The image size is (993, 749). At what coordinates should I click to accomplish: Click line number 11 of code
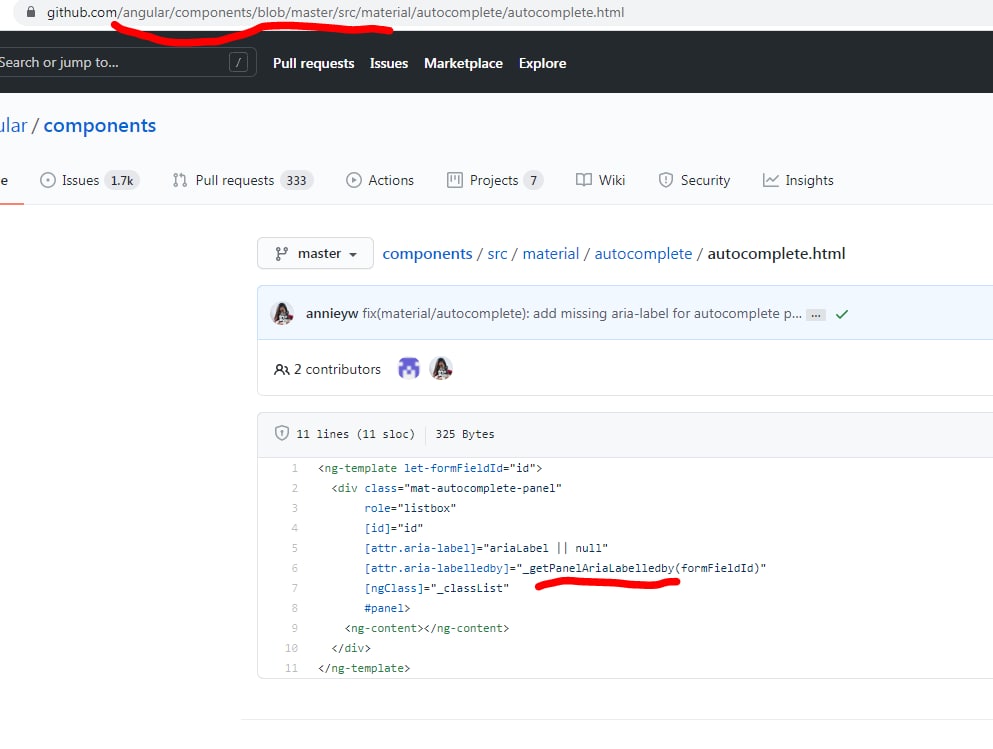point(291,669)
